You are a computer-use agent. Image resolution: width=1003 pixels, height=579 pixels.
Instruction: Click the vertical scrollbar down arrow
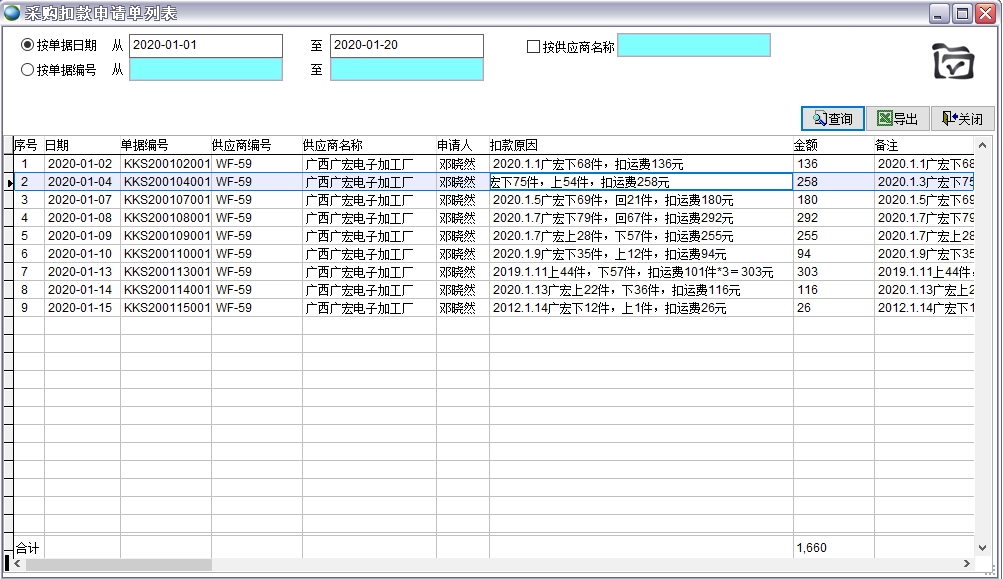coord(981,547)
